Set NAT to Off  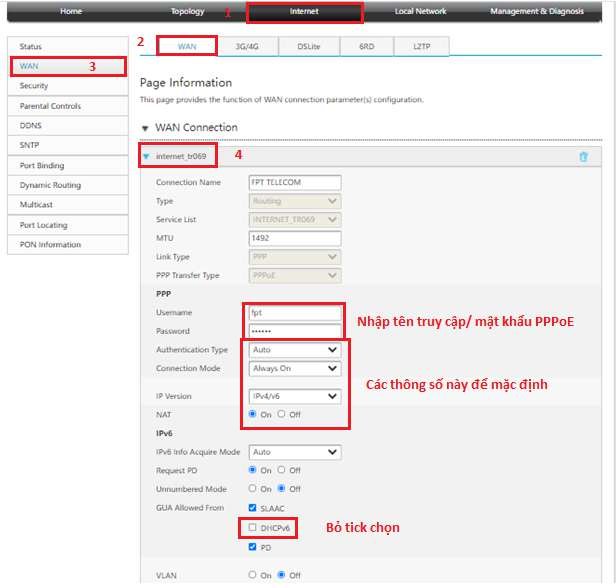[281, 414]
